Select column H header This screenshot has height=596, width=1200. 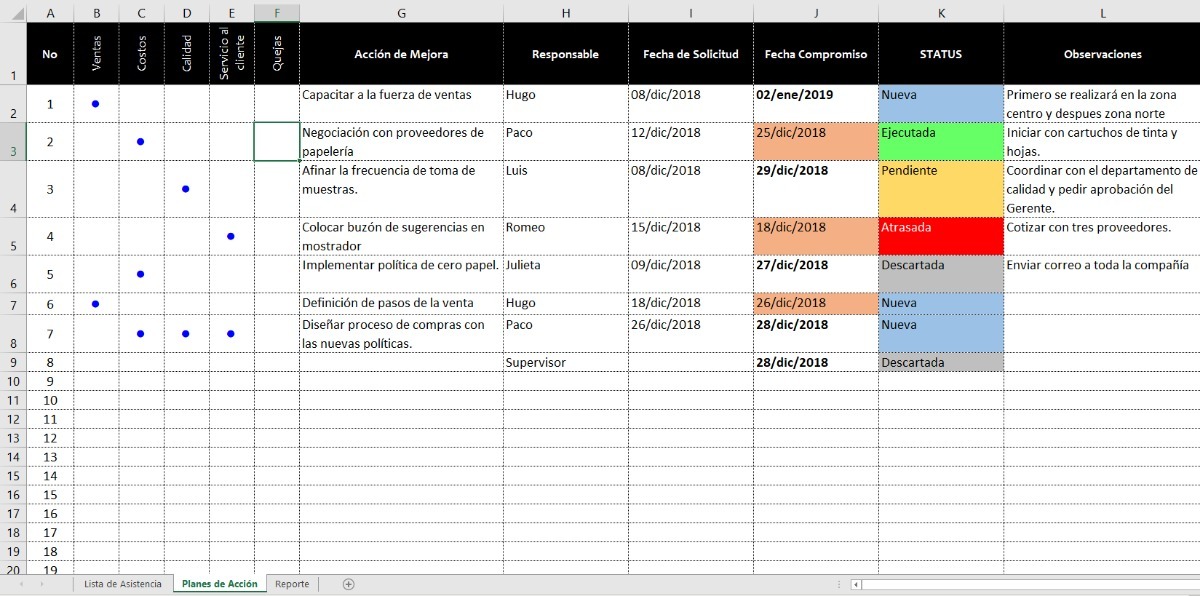point(566,13)
